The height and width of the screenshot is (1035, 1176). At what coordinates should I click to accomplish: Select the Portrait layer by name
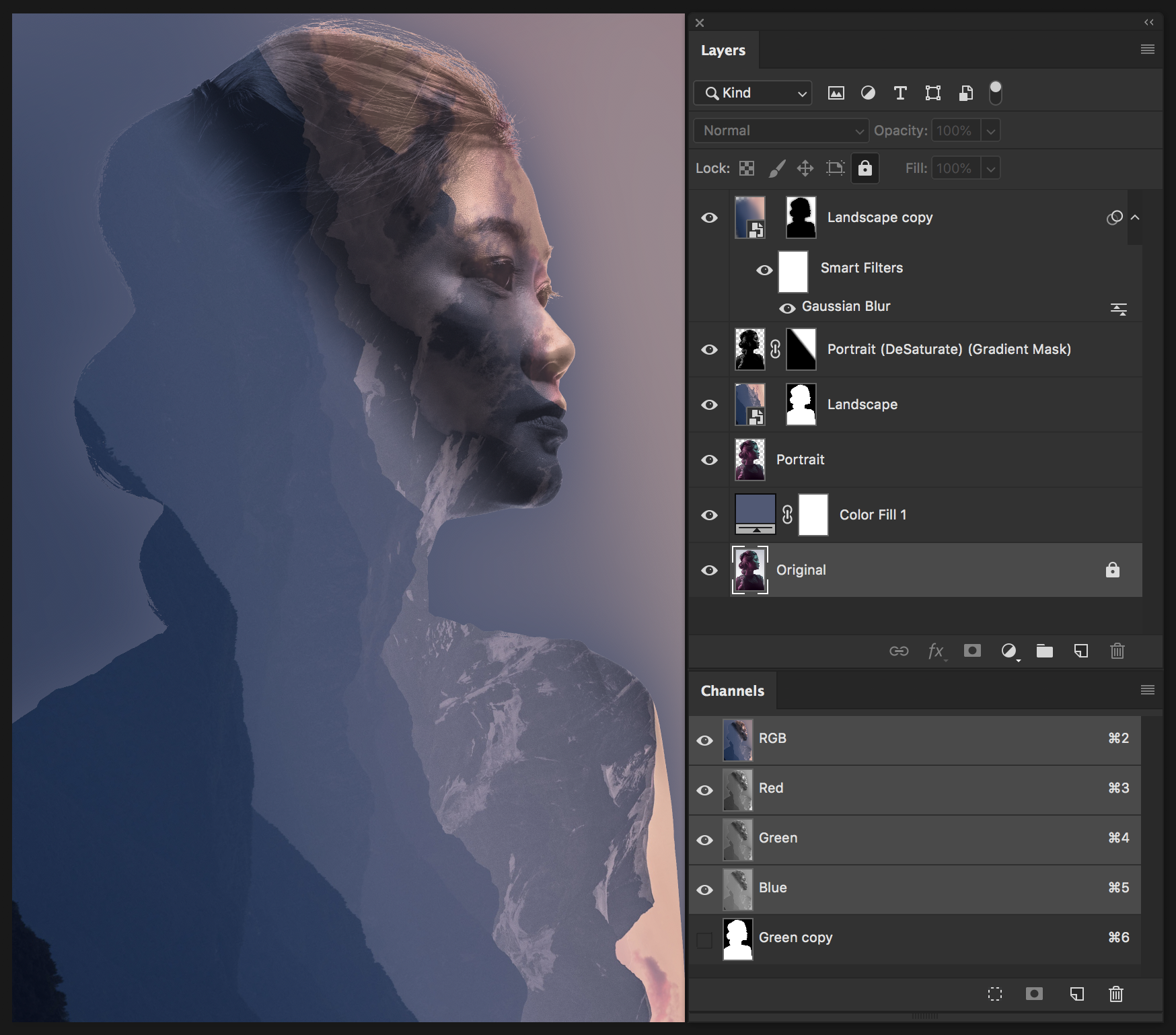coord(800,460)
